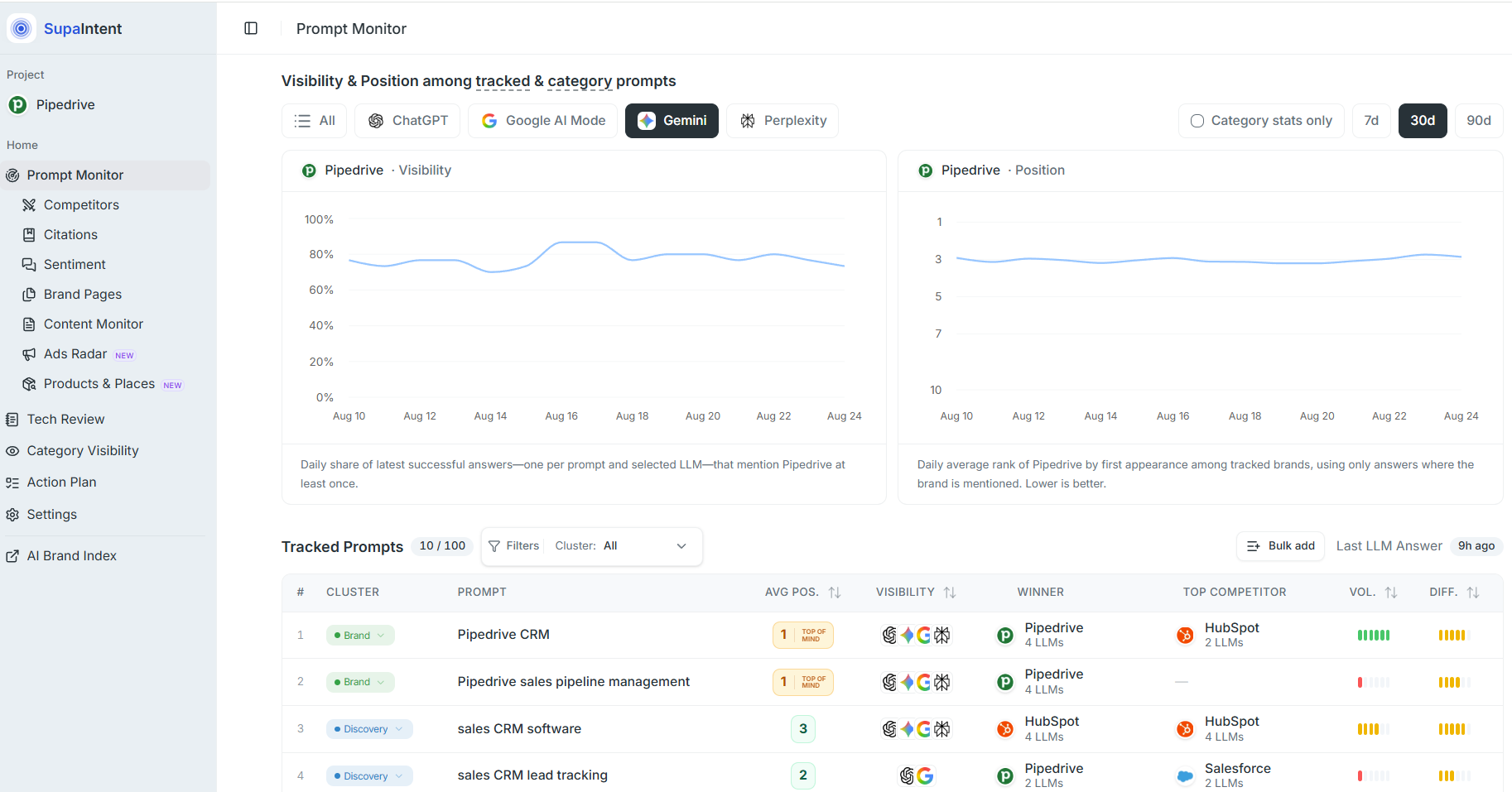1512x792 pixels.
Task: Click the Content Monitor document icon
Action: click(x=29, y=324)
